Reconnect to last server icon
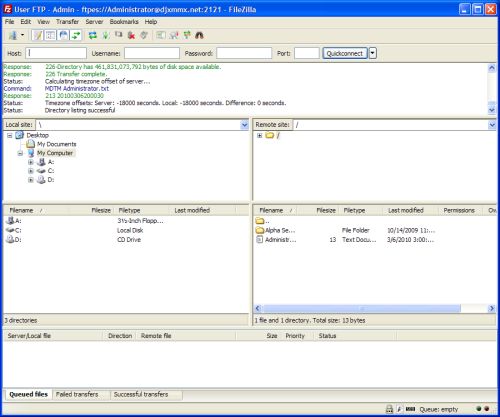500x417 pixels. coord(144,35)
